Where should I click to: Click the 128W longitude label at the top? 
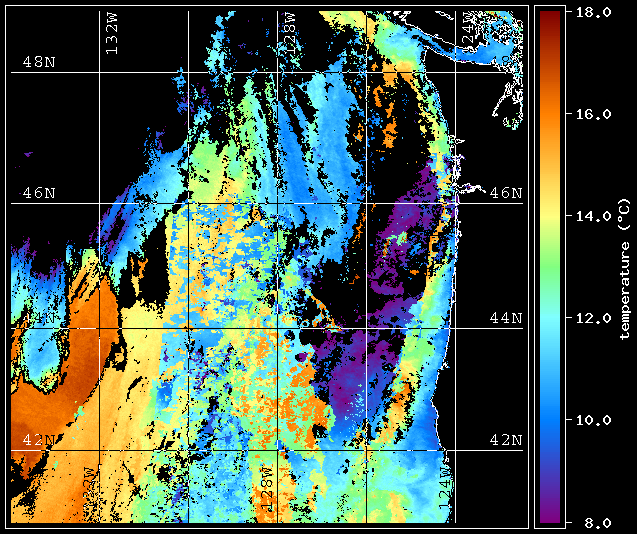pyautogui.click(x=288, y=34)
